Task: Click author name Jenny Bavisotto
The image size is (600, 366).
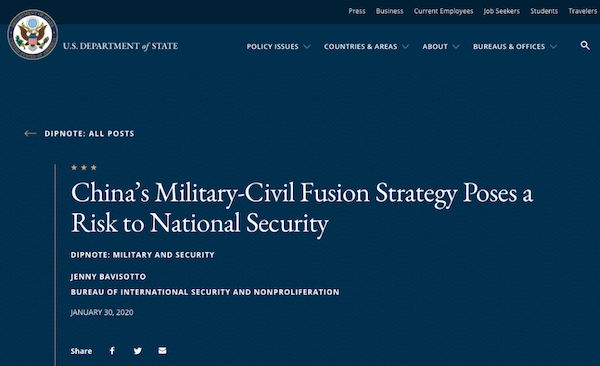Action: click(x=108, y=276)
